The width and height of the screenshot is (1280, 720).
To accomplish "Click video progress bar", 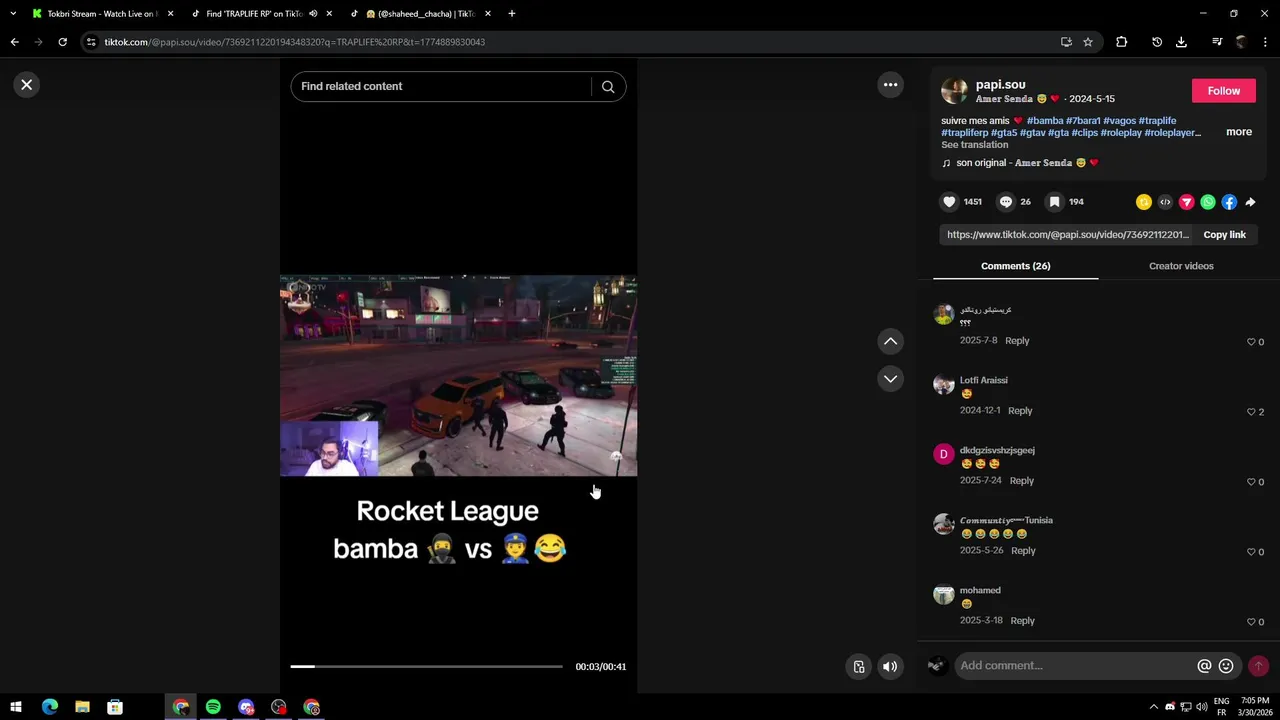I will [426, 666].
